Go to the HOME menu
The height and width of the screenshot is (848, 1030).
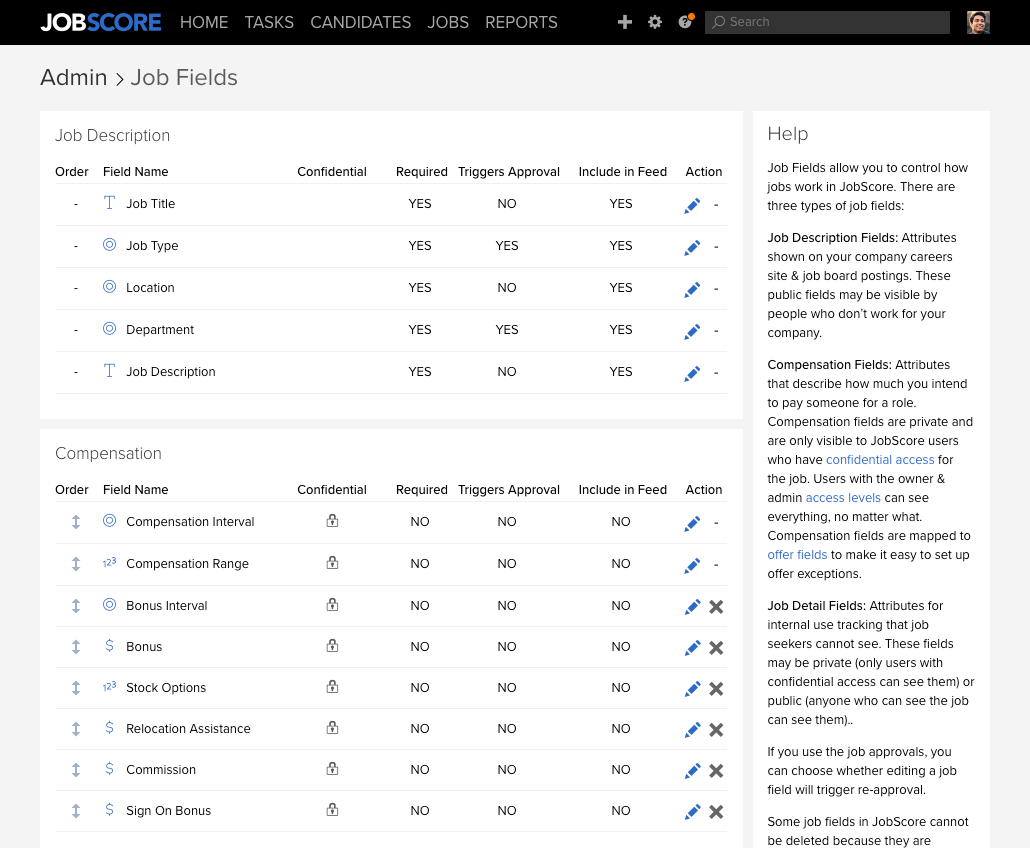coord(204,22)
